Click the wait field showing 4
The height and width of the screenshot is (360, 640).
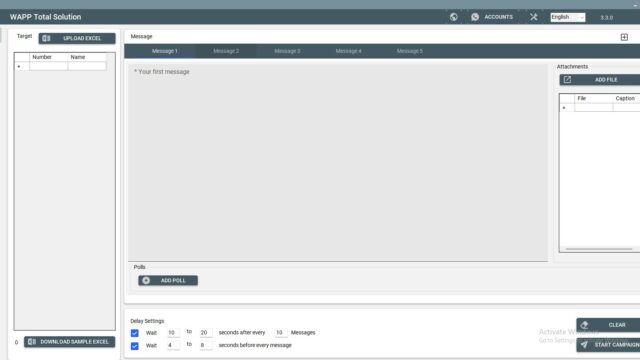click(x=173, y=346)
